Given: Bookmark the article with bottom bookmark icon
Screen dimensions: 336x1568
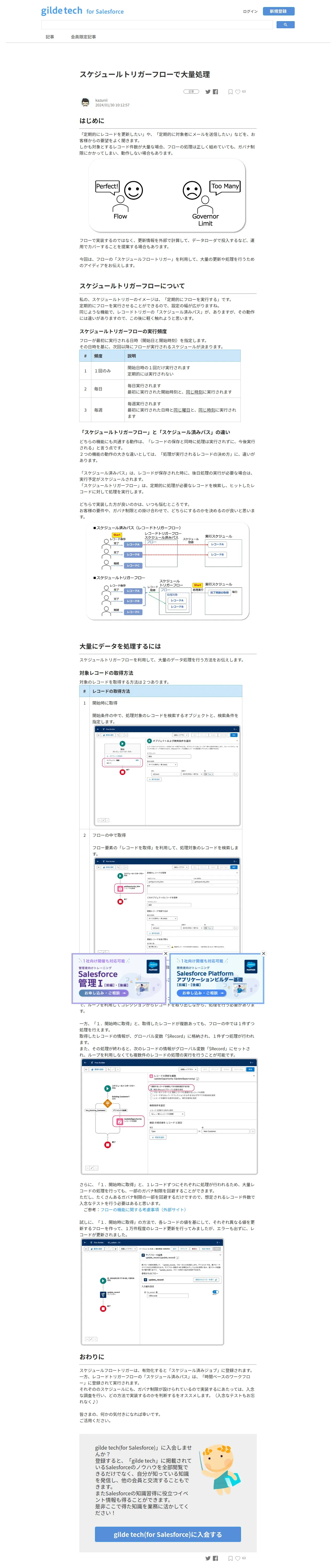Looking at the screenshot, I should click(x=231, y=1558).
